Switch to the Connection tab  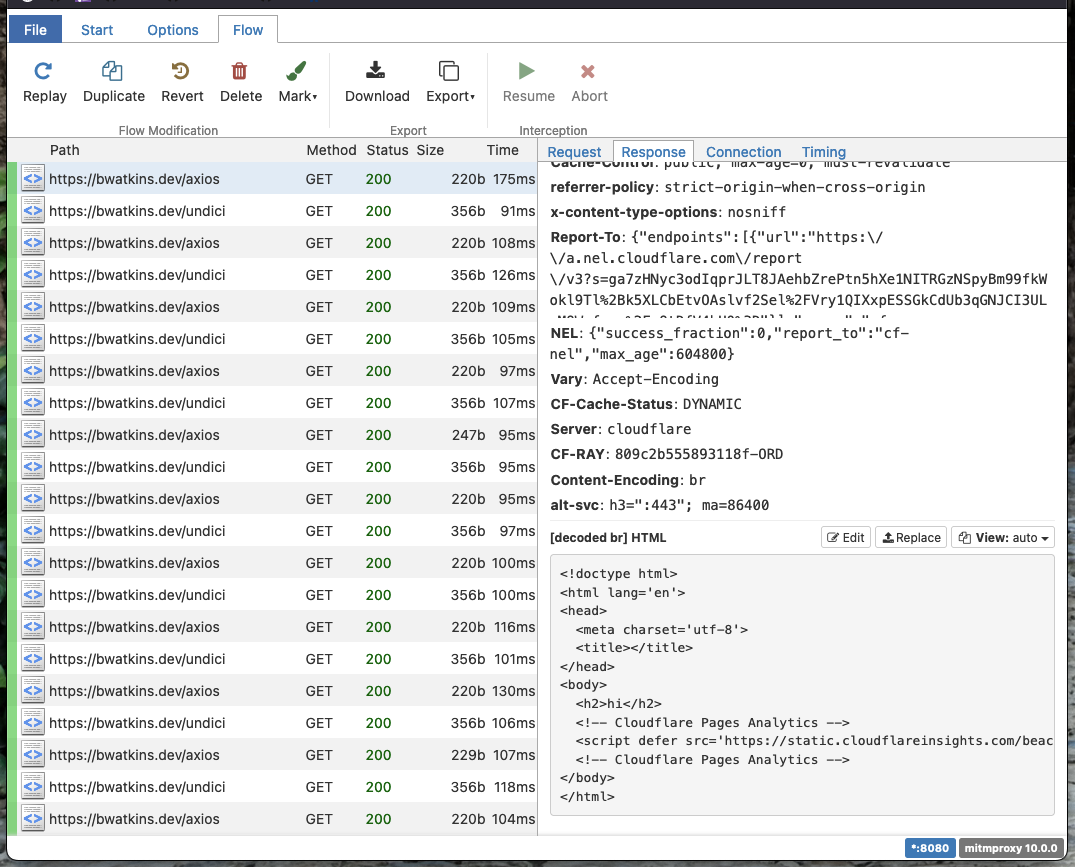[743, 152]
